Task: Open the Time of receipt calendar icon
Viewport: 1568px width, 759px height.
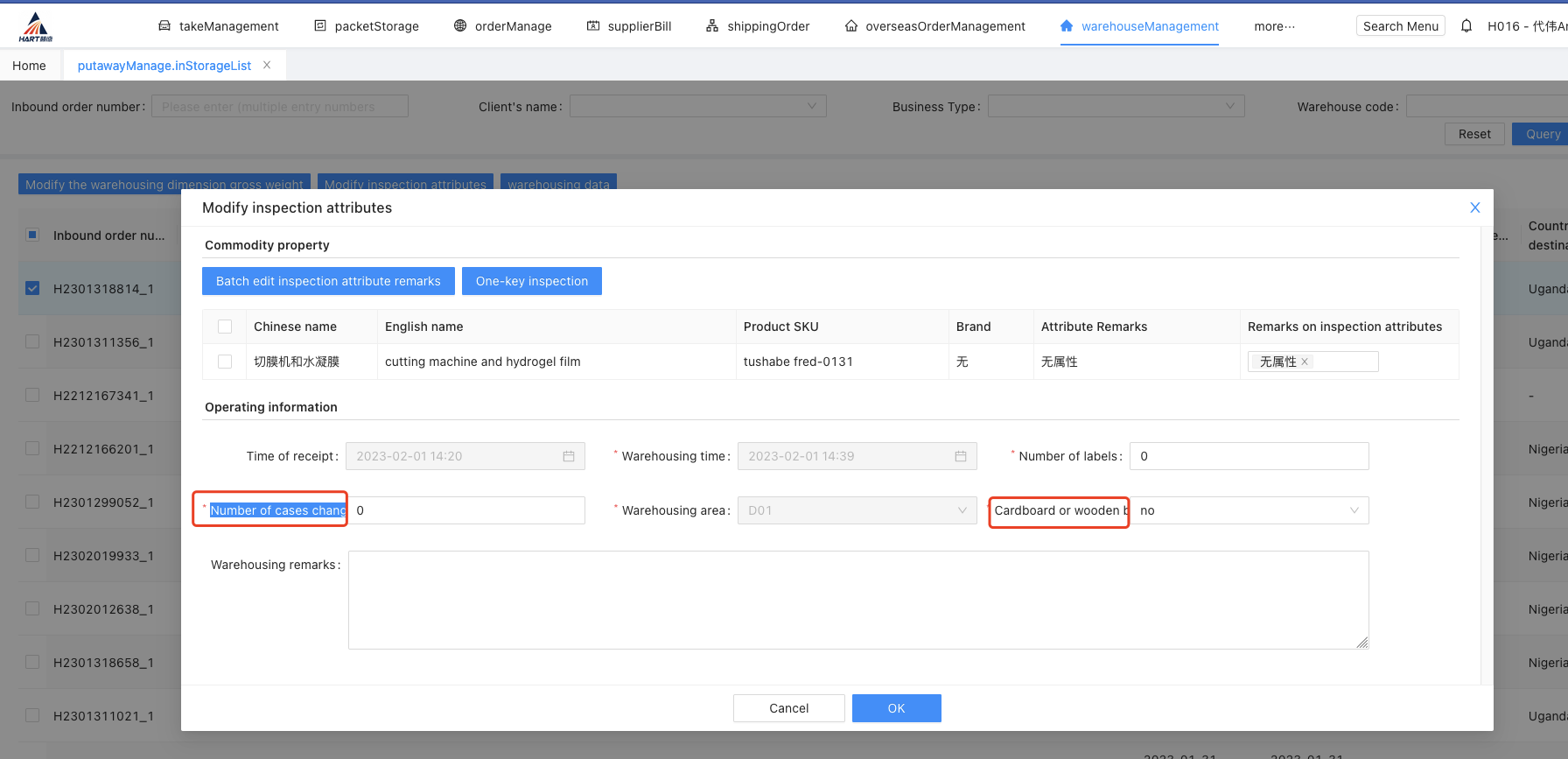Action: tap(568, 456)
